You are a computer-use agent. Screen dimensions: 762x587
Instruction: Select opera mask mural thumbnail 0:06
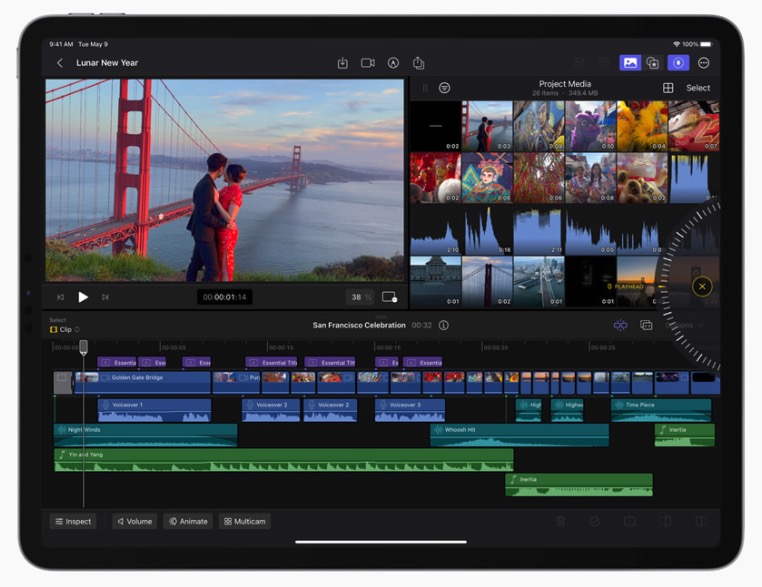487,178
